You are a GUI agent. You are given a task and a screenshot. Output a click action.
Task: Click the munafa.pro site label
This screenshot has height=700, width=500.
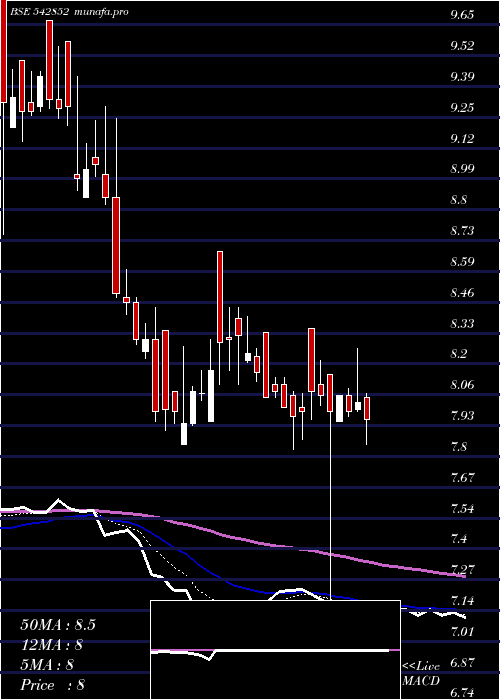(x=101, y=12)
